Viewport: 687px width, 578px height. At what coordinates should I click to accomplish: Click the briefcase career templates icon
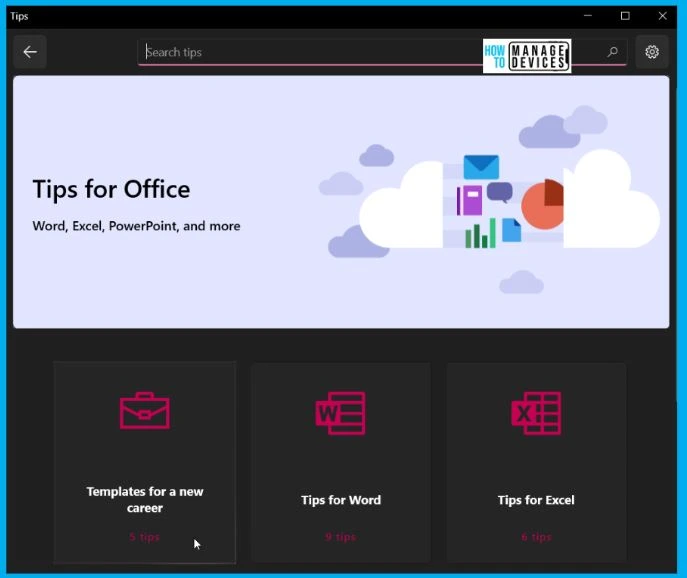tap(145, 411)
